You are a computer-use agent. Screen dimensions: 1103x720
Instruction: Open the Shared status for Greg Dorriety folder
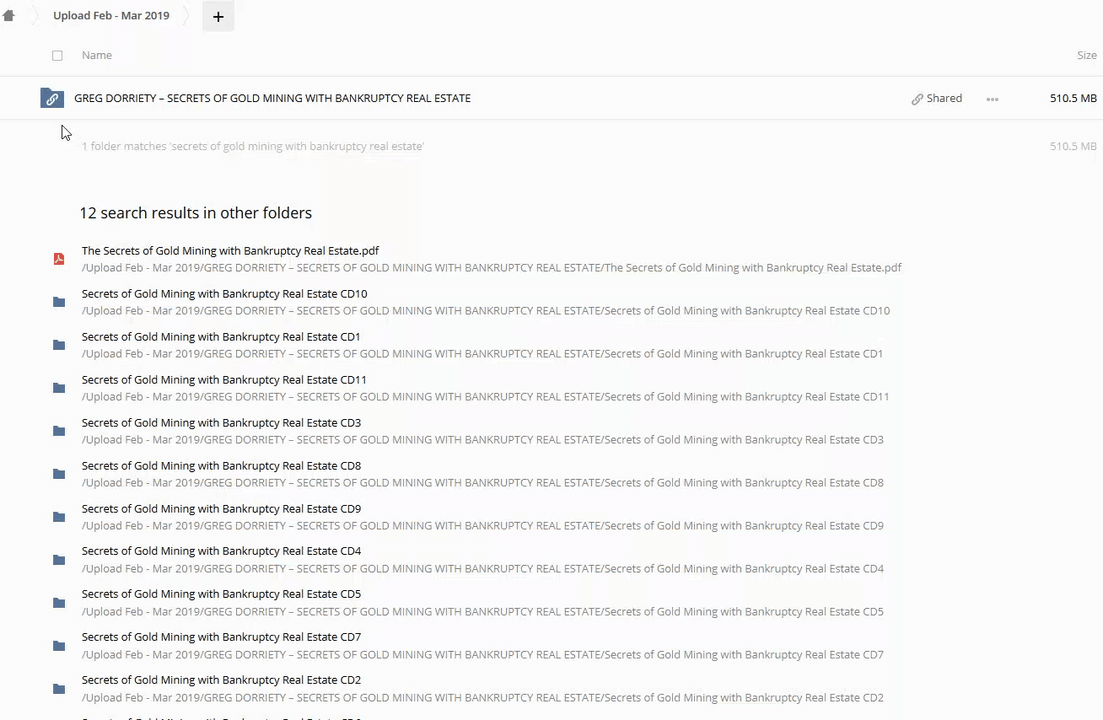(936, 99)
